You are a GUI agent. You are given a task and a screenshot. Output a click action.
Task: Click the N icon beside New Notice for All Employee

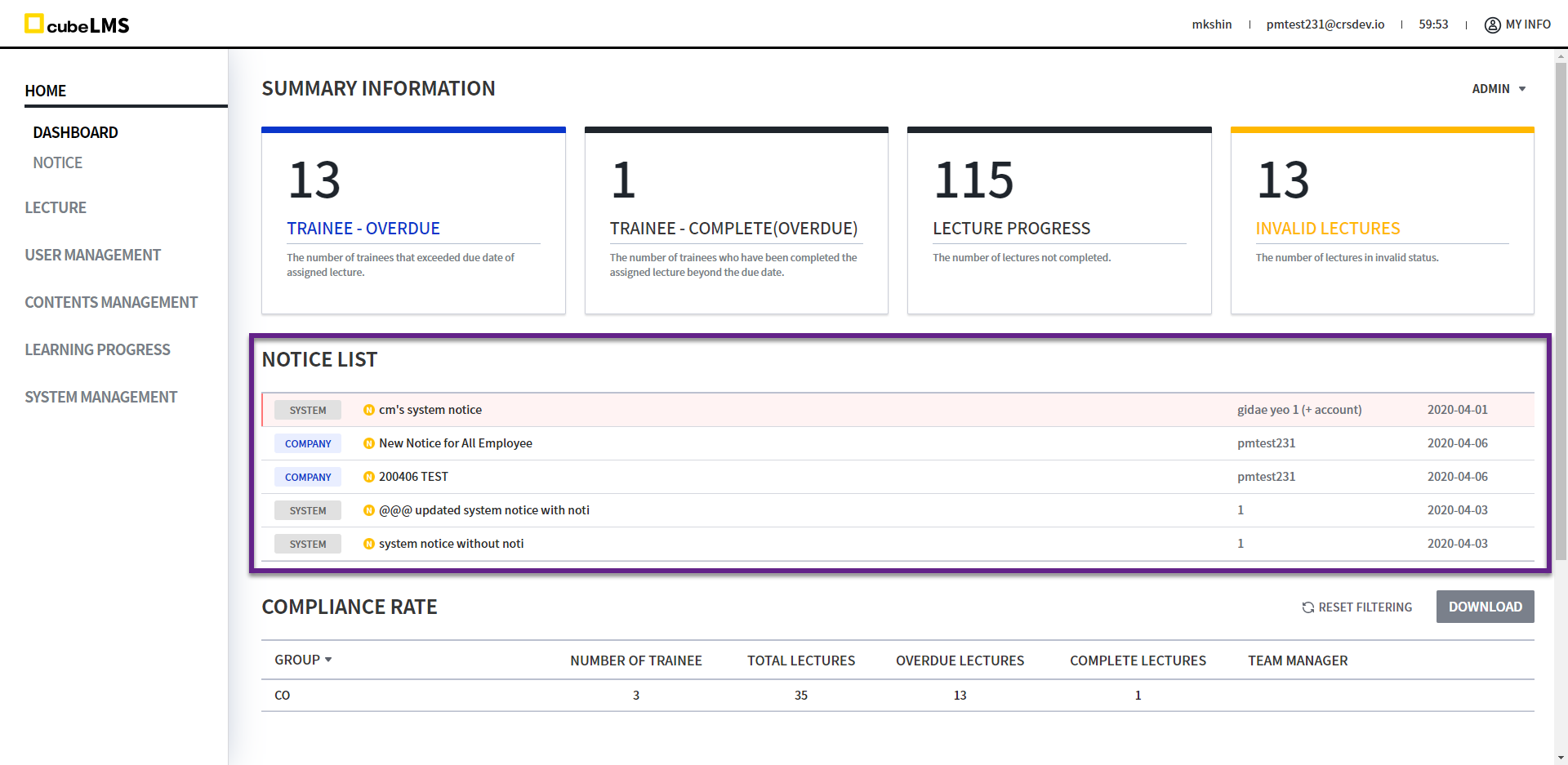click(369, 443)
